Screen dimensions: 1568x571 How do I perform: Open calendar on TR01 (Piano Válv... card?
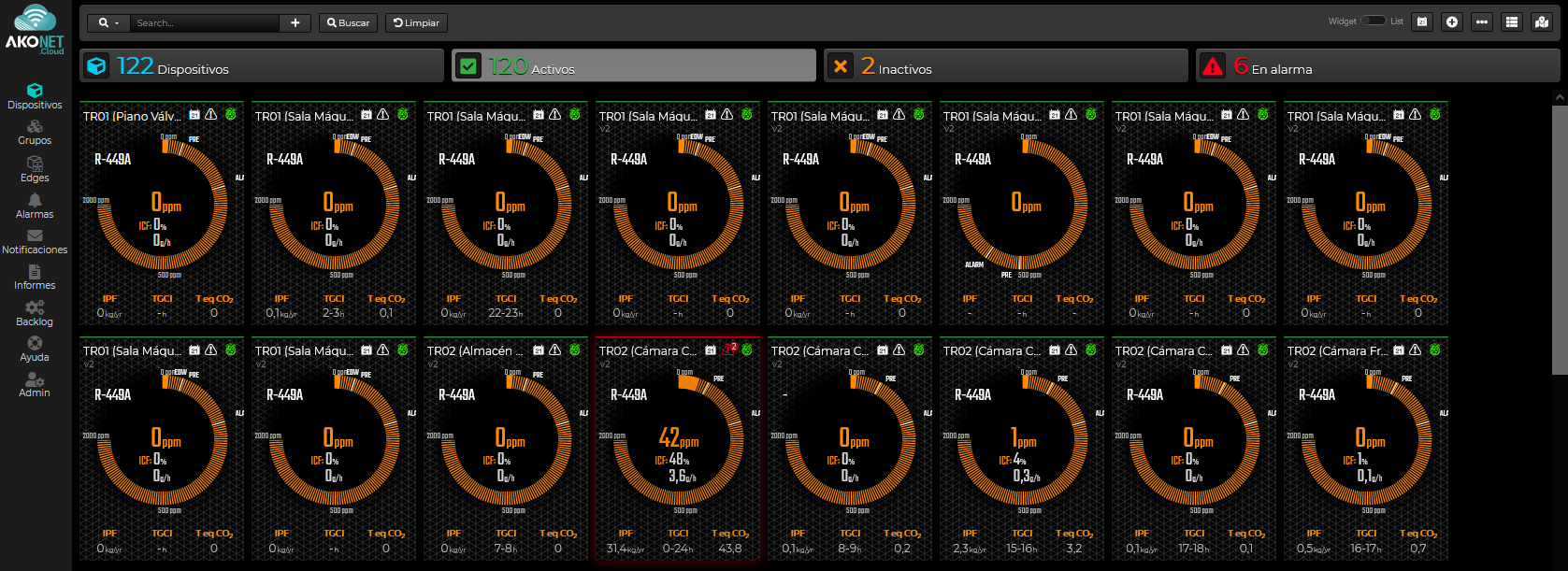tap(194, 115)
